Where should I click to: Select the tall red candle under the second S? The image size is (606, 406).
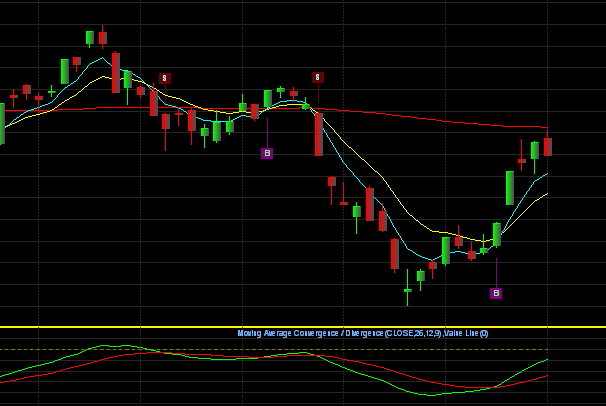point(319,134)
